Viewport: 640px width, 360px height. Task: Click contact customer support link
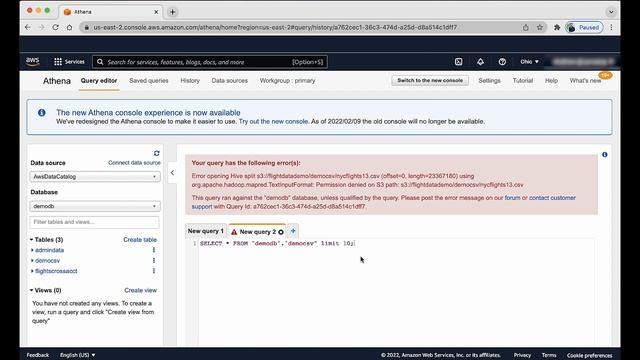coord(552,198)
